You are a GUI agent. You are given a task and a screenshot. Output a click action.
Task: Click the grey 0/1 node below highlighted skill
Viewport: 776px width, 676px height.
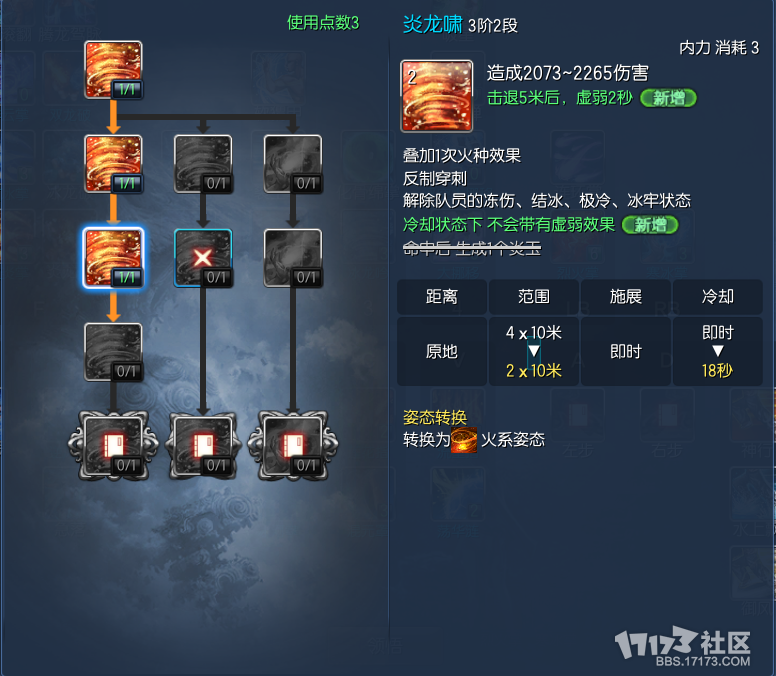tap(113, 352)
